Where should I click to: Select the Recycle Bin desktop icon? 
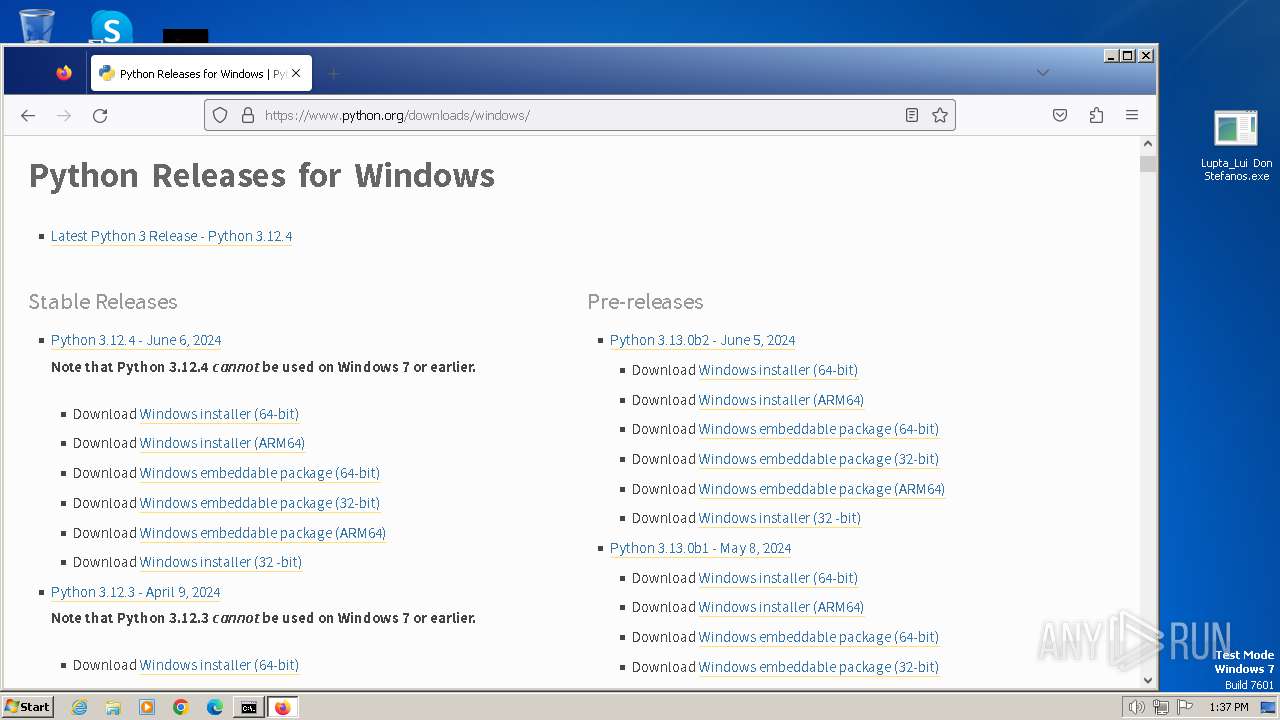pyautogui.click(x=37, y=26)
